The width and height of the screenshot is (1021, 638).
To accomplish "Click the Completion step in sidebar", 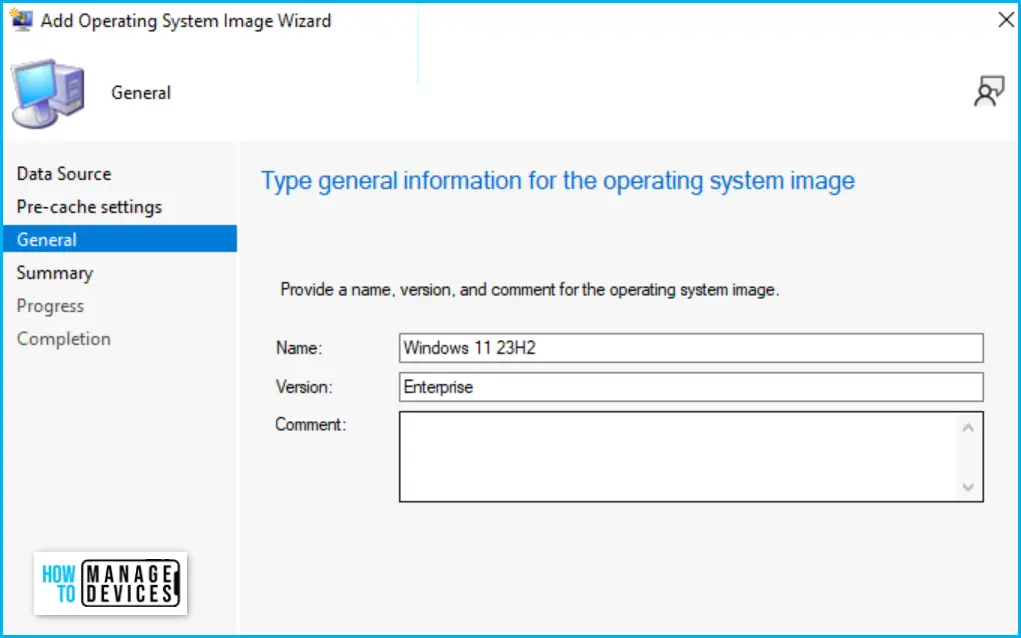I will pyautogui.click(x=63, y=339).
